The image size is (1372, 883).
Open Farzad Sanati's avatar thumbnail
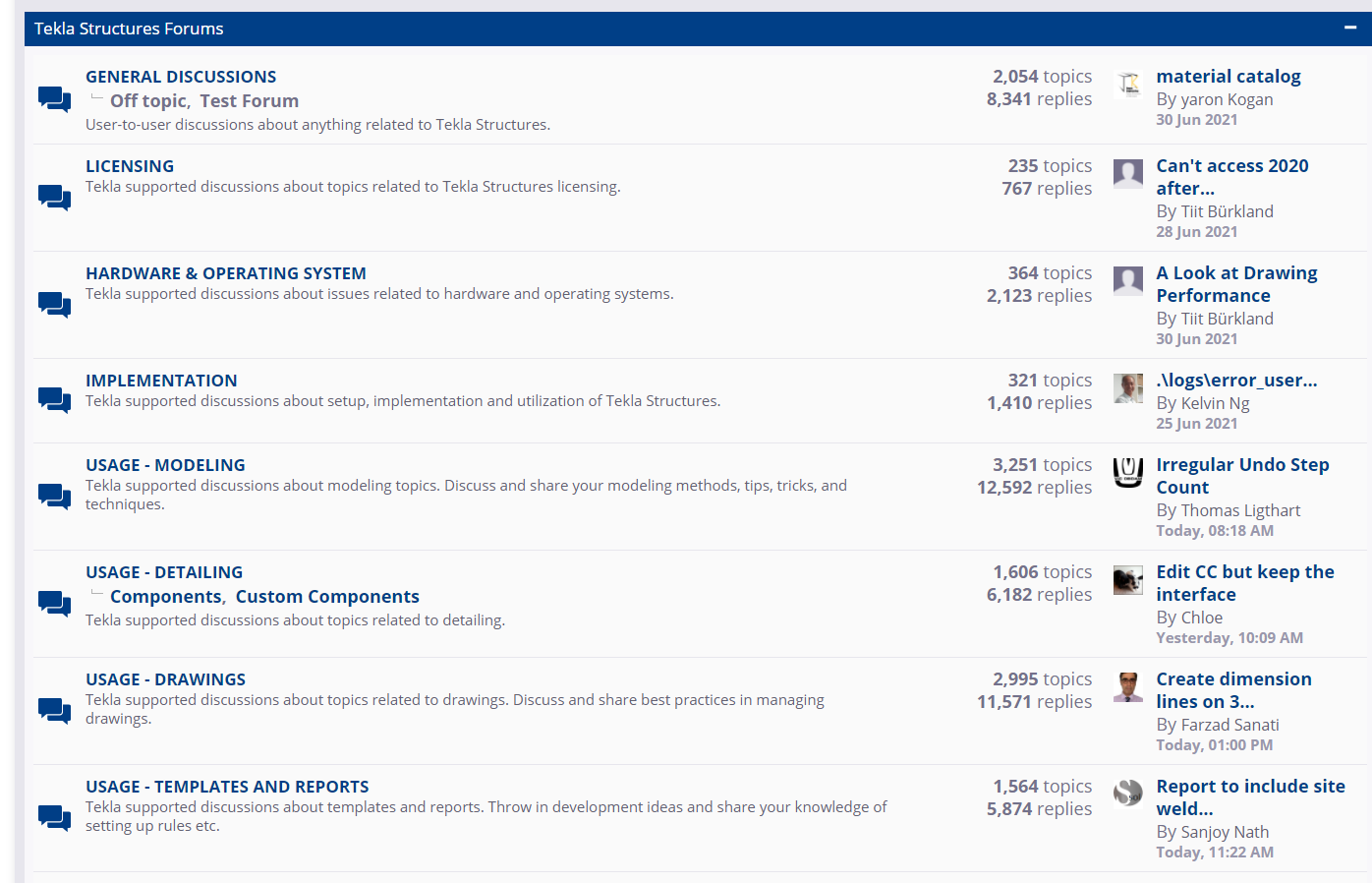(1128, 687)
